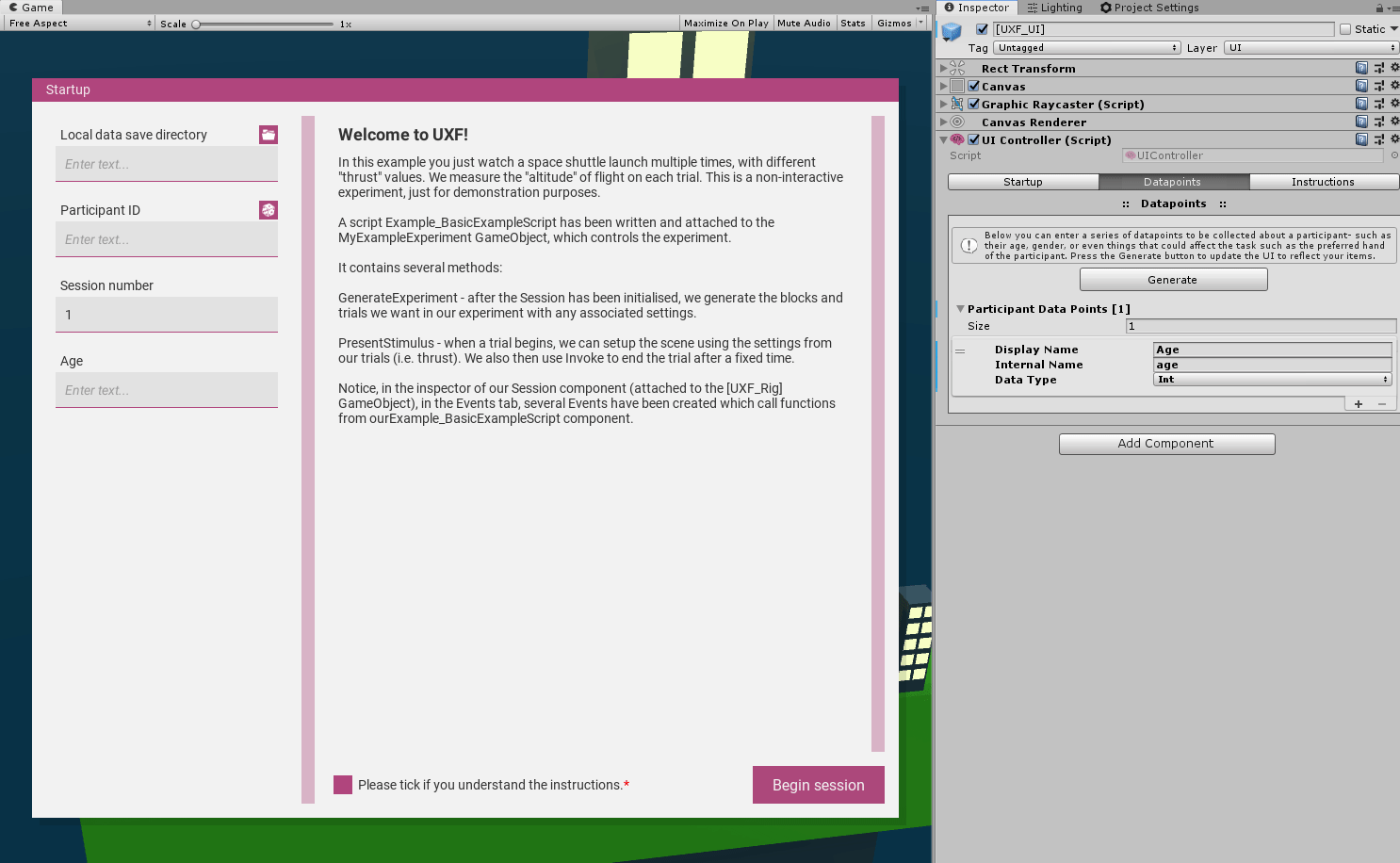Open the Canvas component settings gear

click(x=1394, y=86)
